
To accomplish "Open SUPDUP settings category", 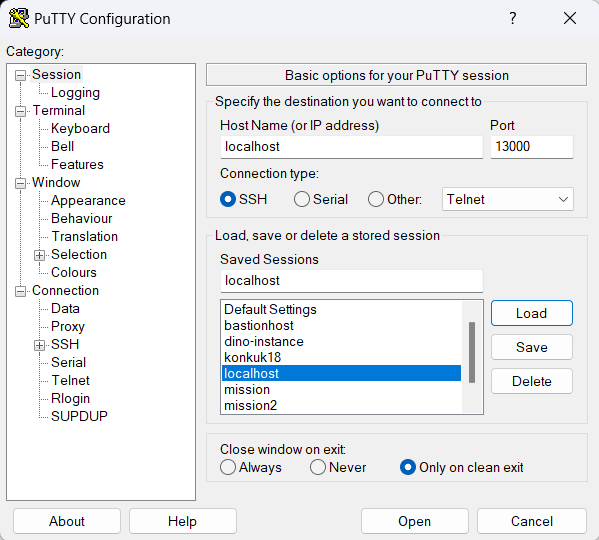I will pyautogui.click(x=79, y=416).
